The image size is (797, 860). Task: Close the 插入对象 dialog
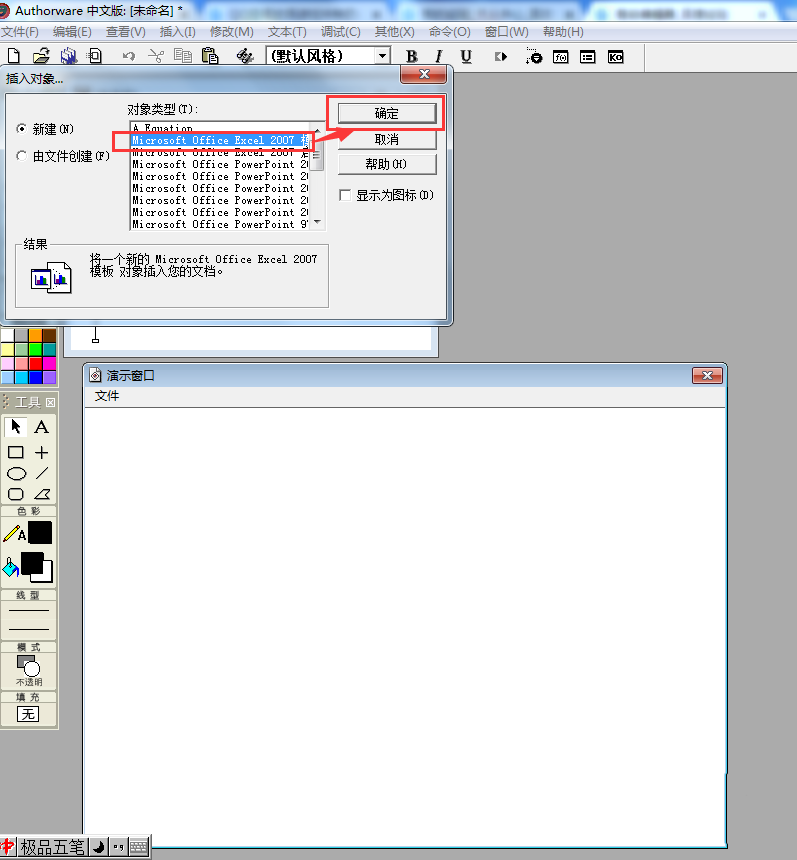(x=423, y=74)
